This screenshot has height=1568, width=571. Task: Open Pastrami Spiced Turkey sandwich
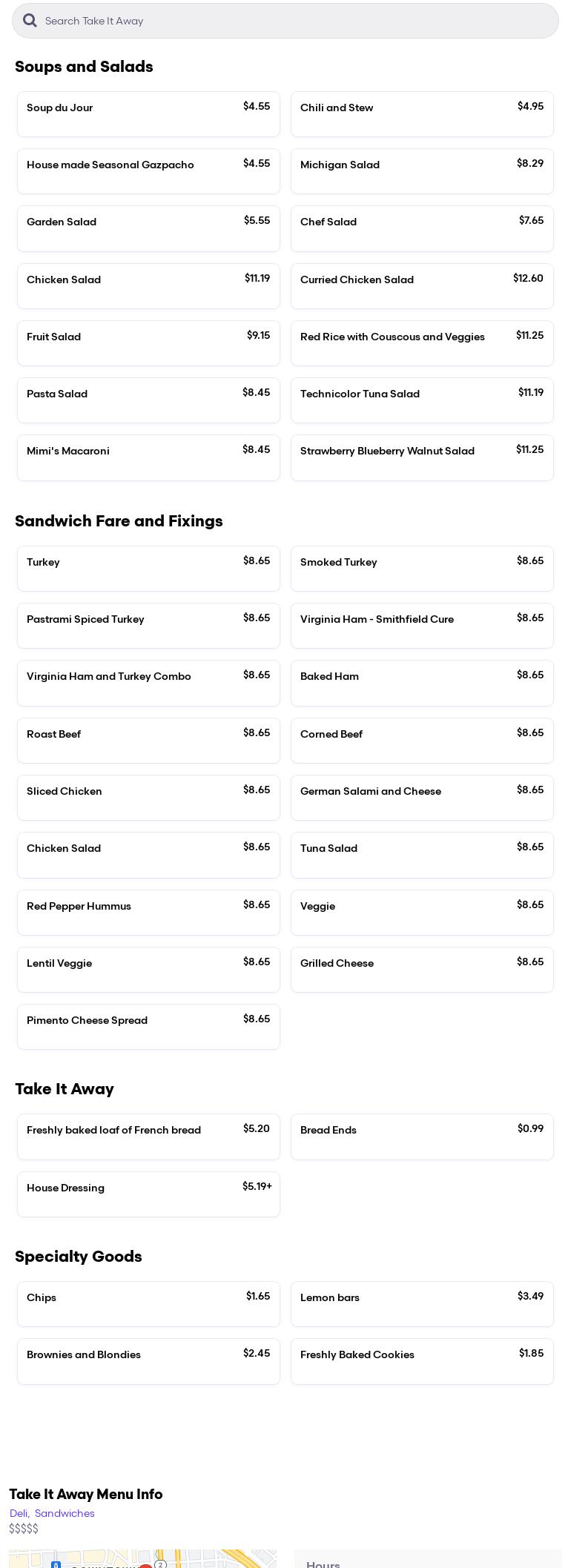(148, 626)
